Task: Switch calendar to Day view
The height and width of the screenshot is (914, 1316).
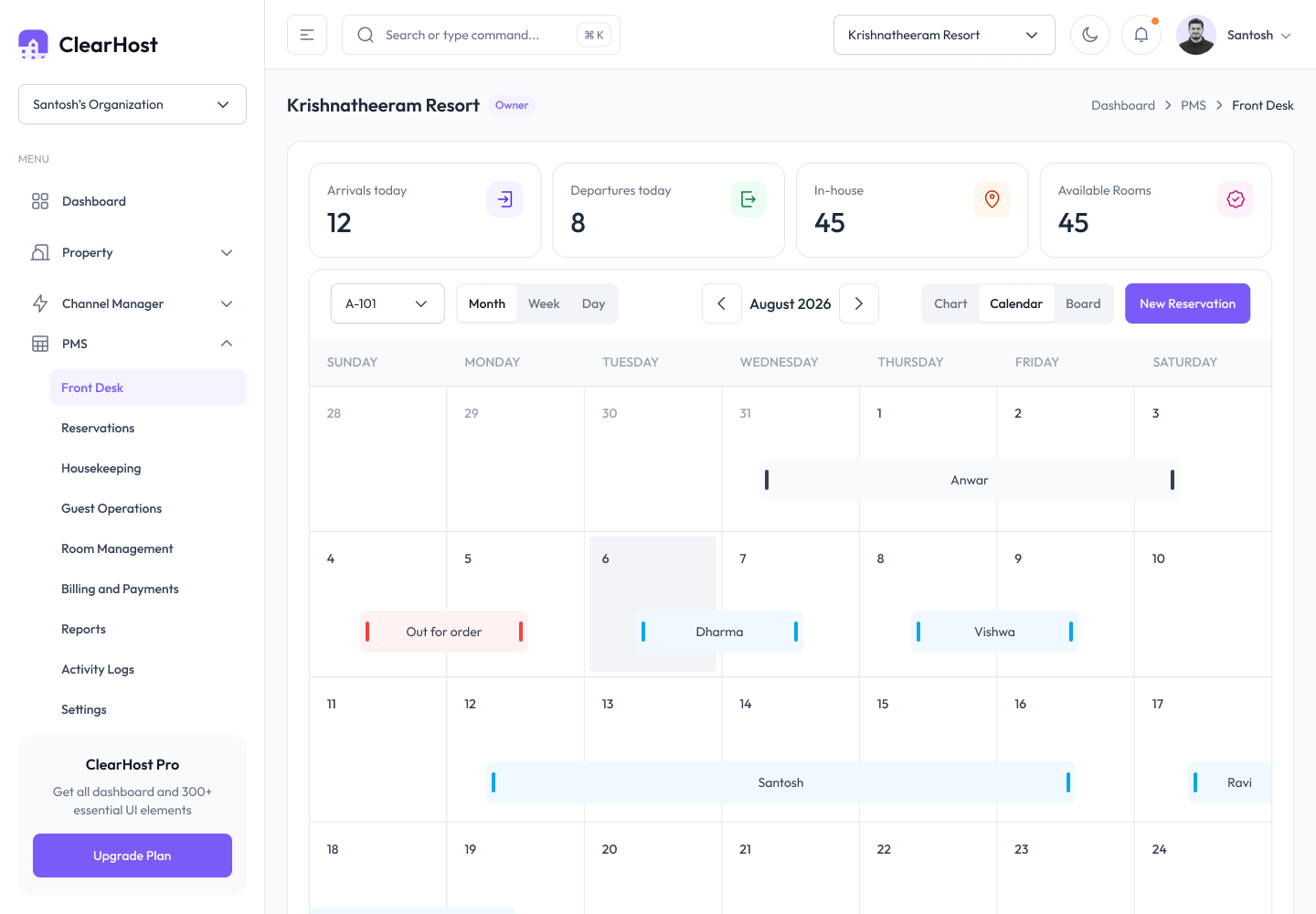Action: pos(593,303)
